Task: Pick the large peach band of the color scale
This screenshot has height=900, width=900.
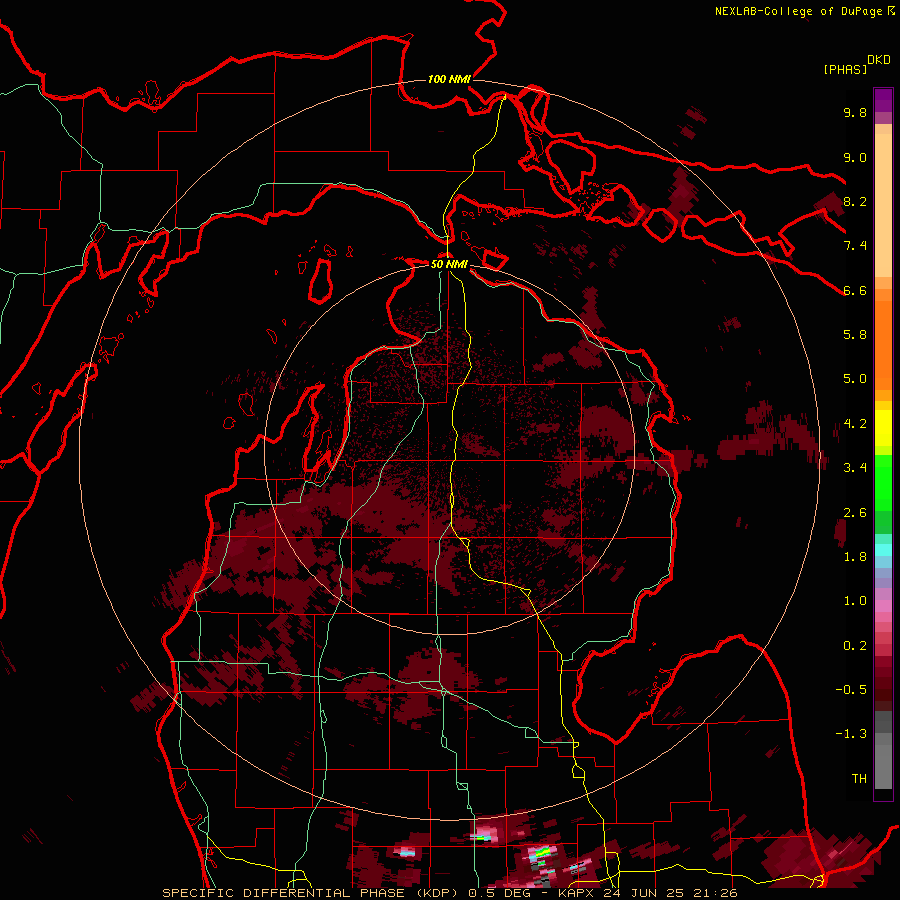Action: click(x=883, y=205)
